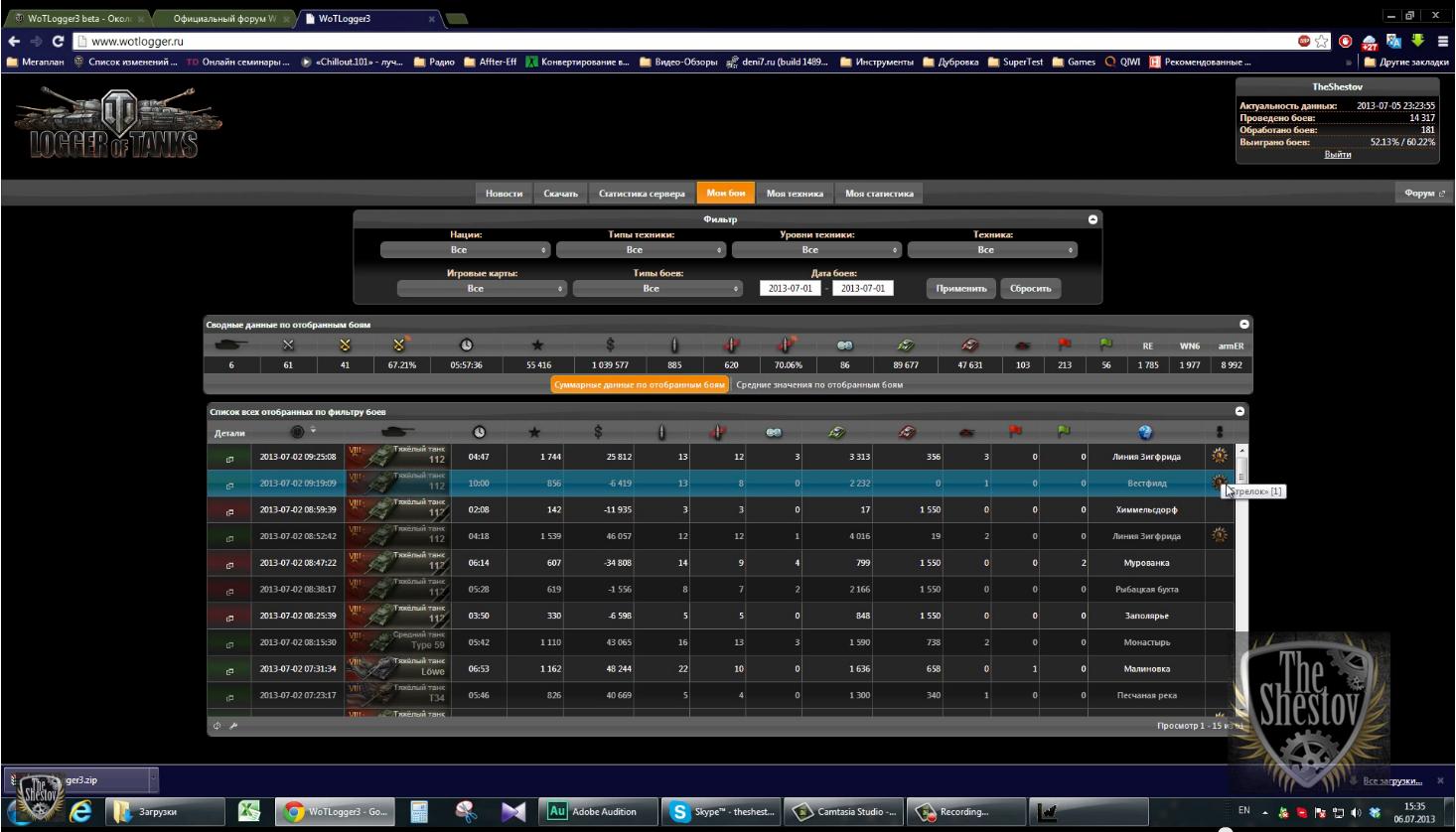The image size is (1456, 832).
Task: Click the medal icon in the 08:52:42 row
Action: [x=1220, y=535]
